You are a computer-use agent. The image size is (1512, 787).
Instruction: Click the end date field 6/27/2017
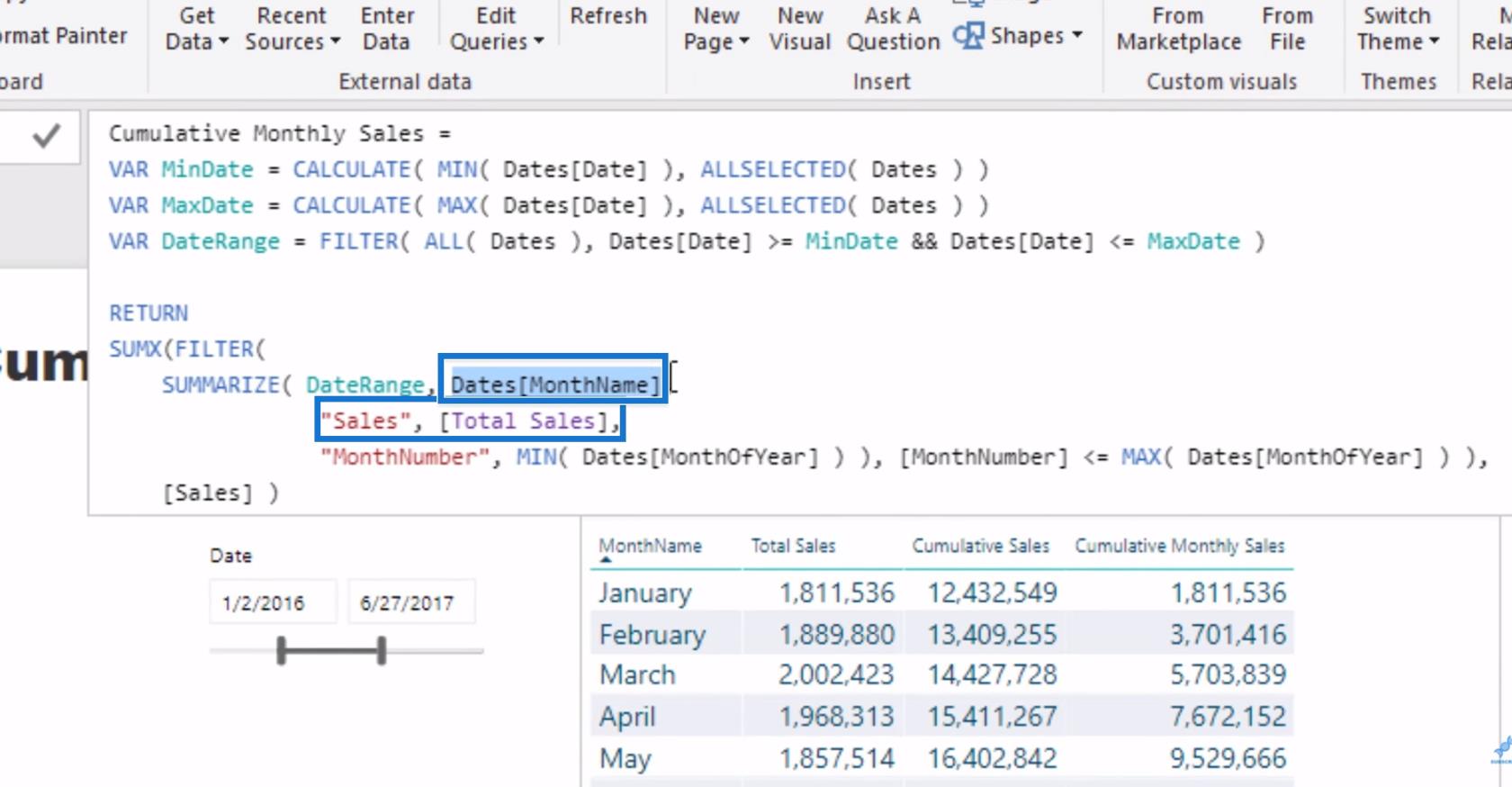[411, 602]
